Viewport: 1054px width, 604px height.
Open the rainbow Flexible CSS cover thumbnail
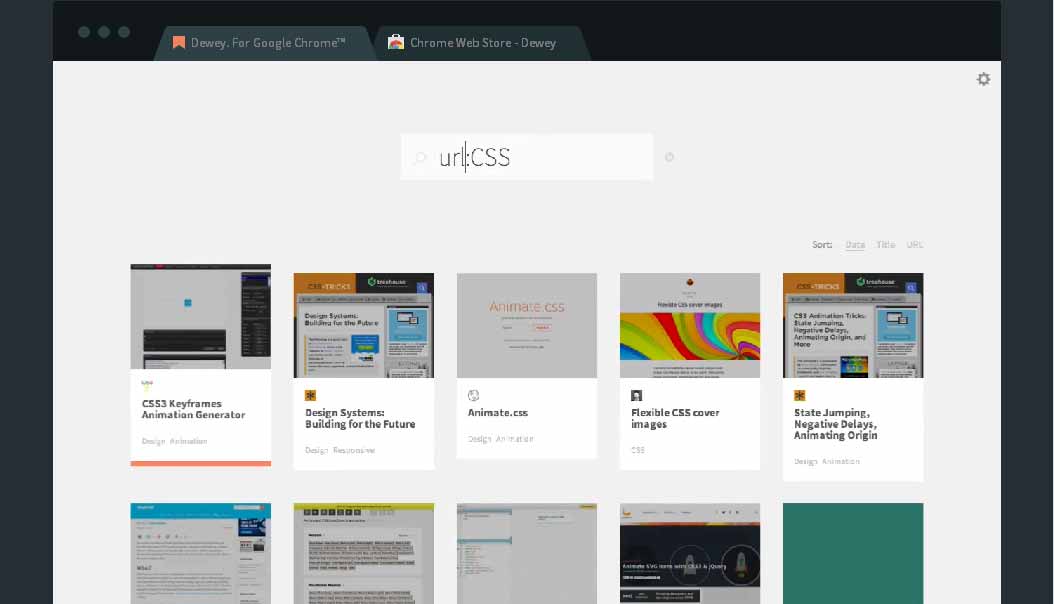click(x=690, y=325)
